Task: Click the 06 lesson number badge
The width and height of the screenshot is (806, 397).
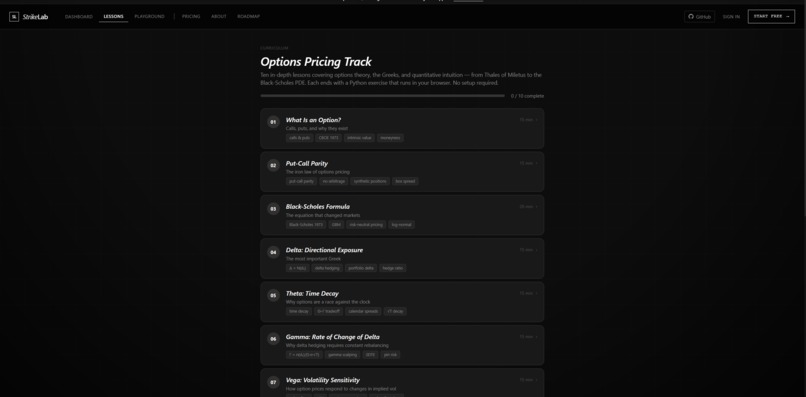Action: pos(273,339)
